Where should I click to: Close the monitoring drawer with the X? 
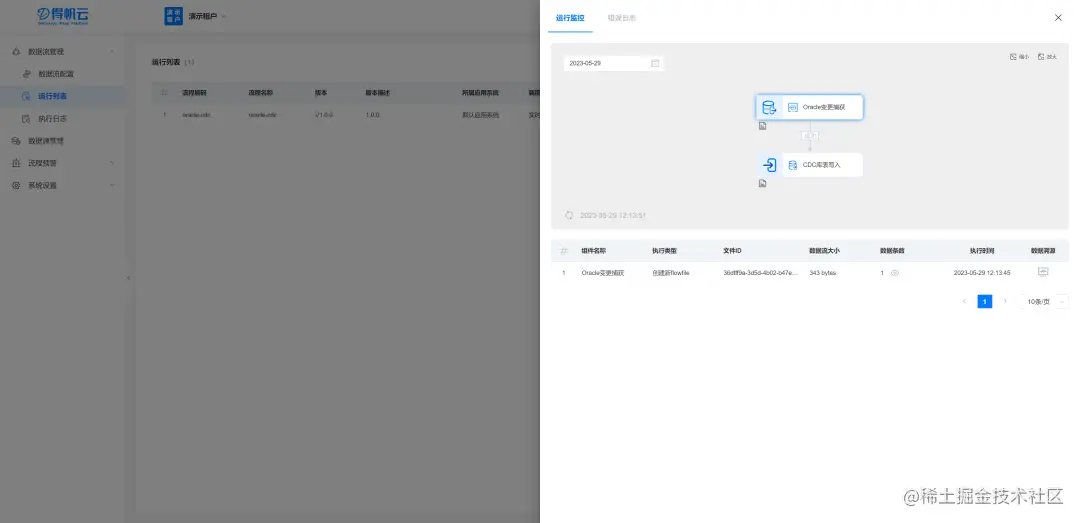click(1058, 18)
